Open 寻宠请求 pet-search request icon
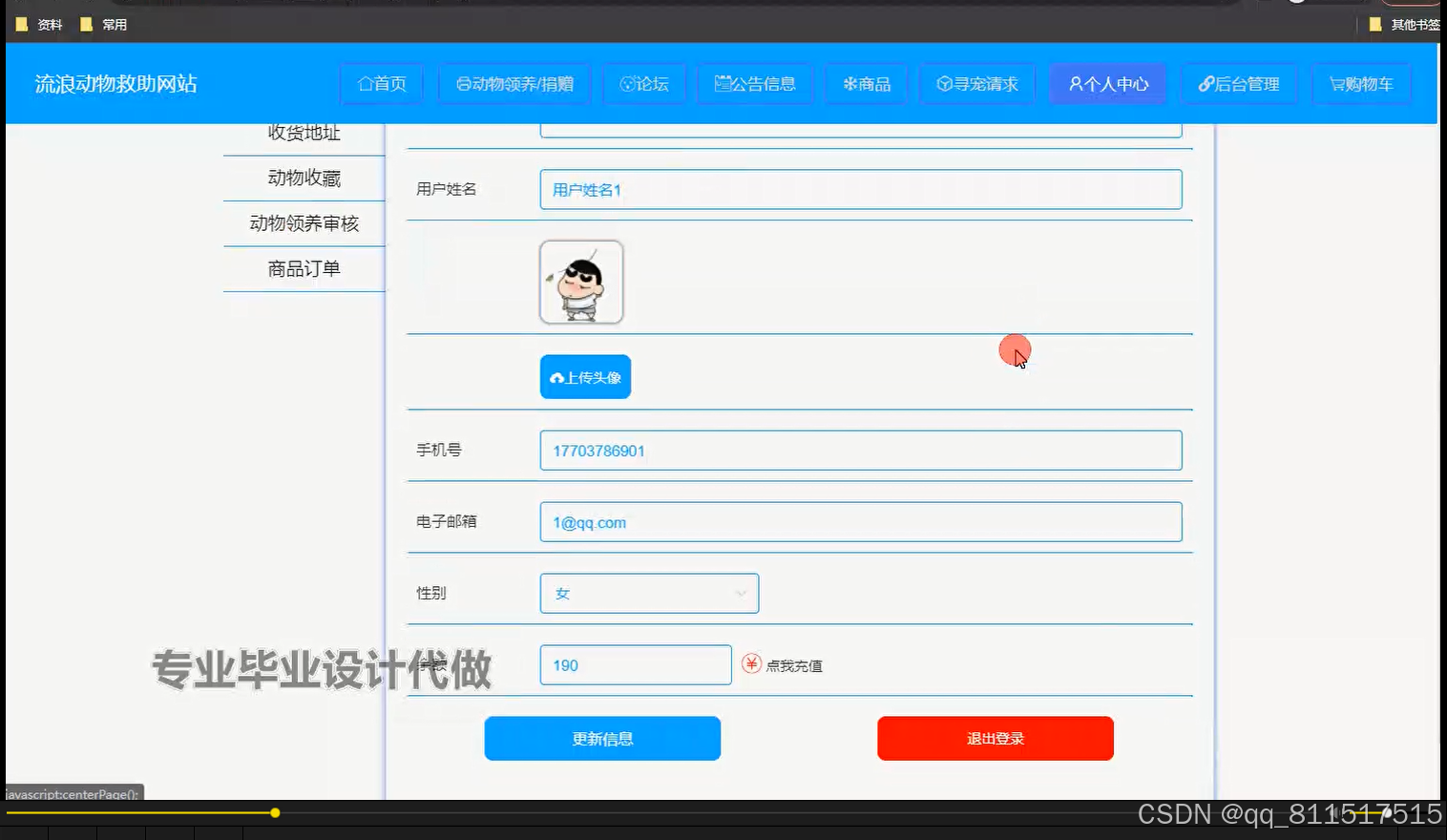This screenshot has width=1447, height=840. coord(943,84)
